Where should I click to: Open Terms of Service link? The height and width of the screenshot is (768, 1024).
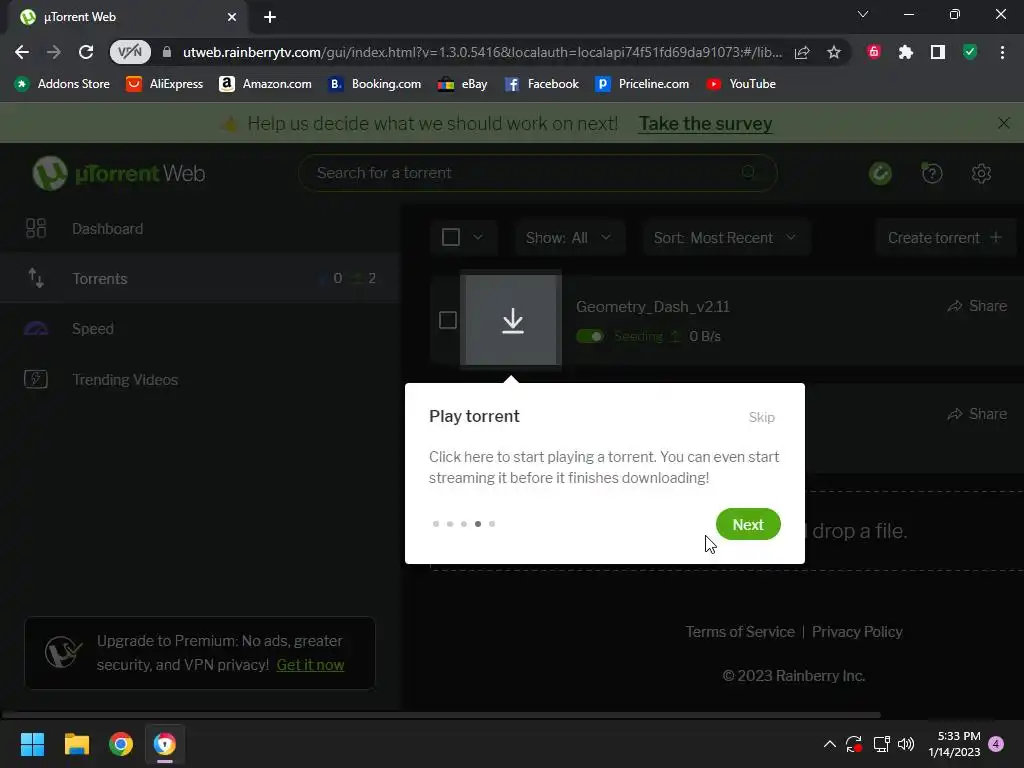740,632
